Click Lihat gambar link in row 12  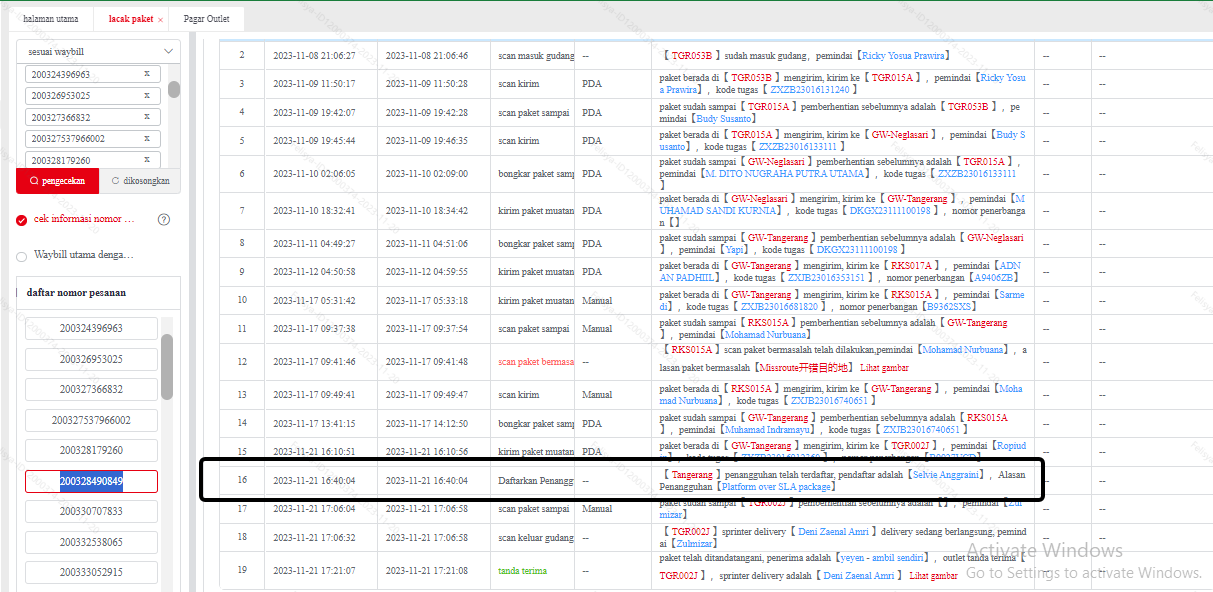(x=884, y=368)
